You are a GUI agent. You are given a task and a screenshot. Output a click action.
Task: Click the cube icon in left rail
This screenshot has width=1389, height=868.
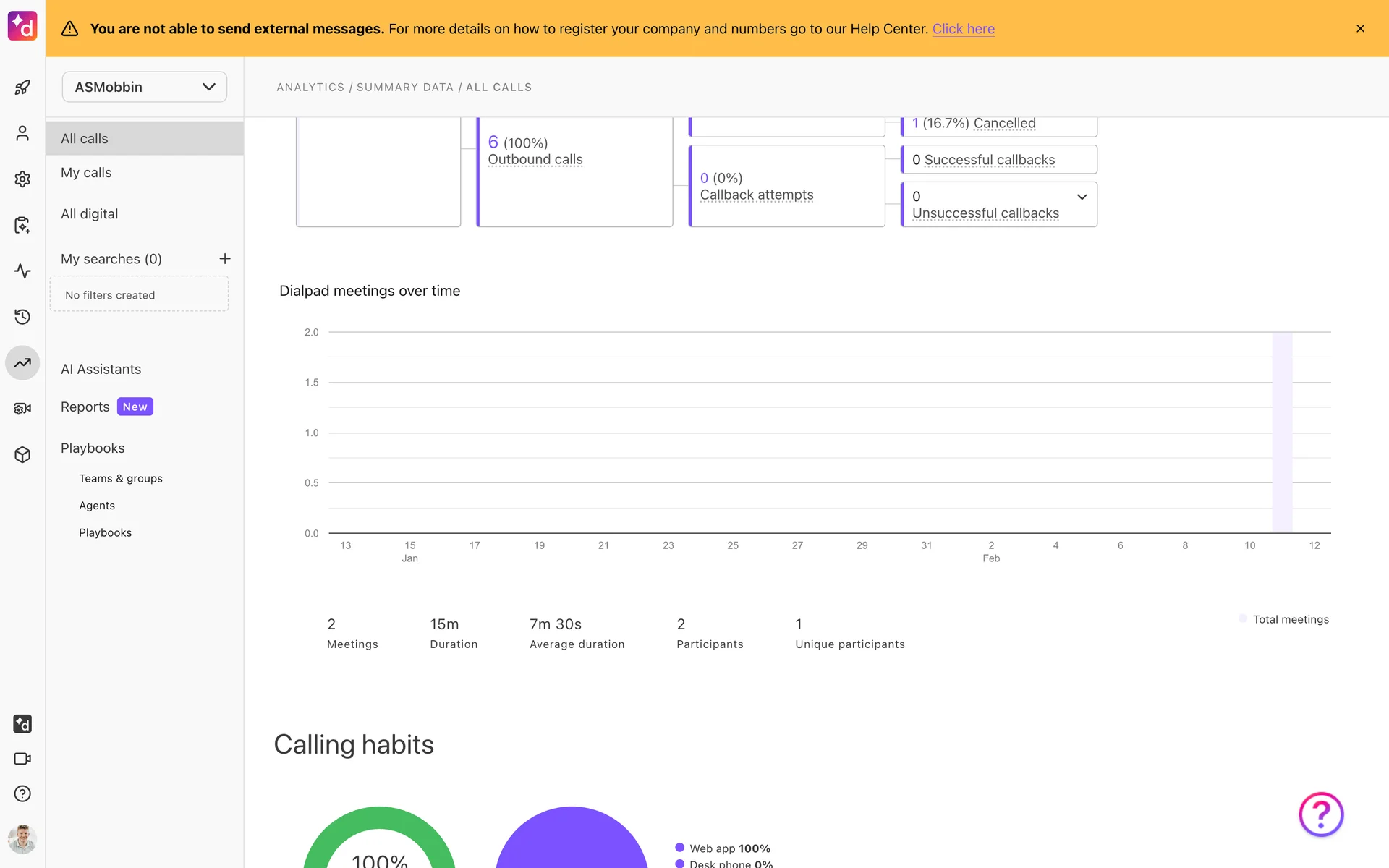click(22, 455)
